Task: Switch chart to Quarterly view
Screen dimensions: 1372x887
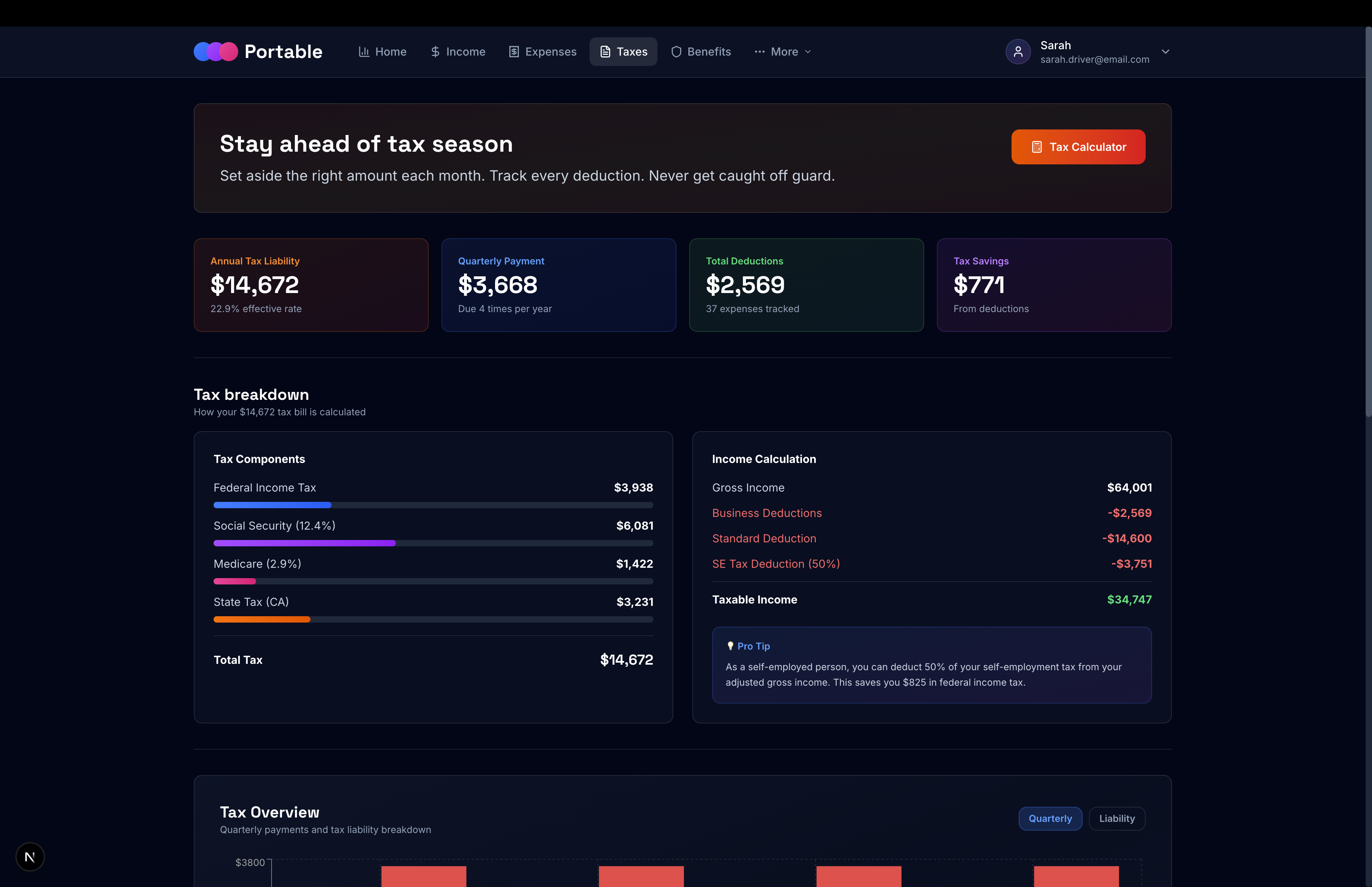Action: pyautogui.click(x=1050, y=818)
